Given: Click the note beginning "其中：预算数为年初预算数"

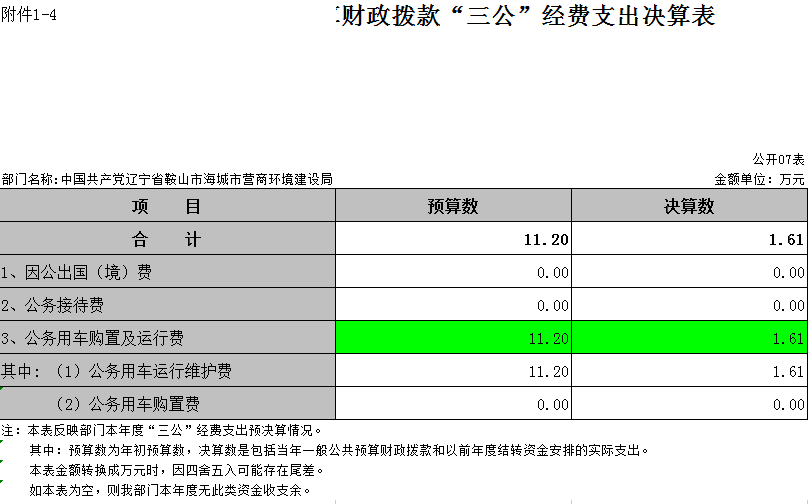Looking at the screenshot, I should (339, 450).
